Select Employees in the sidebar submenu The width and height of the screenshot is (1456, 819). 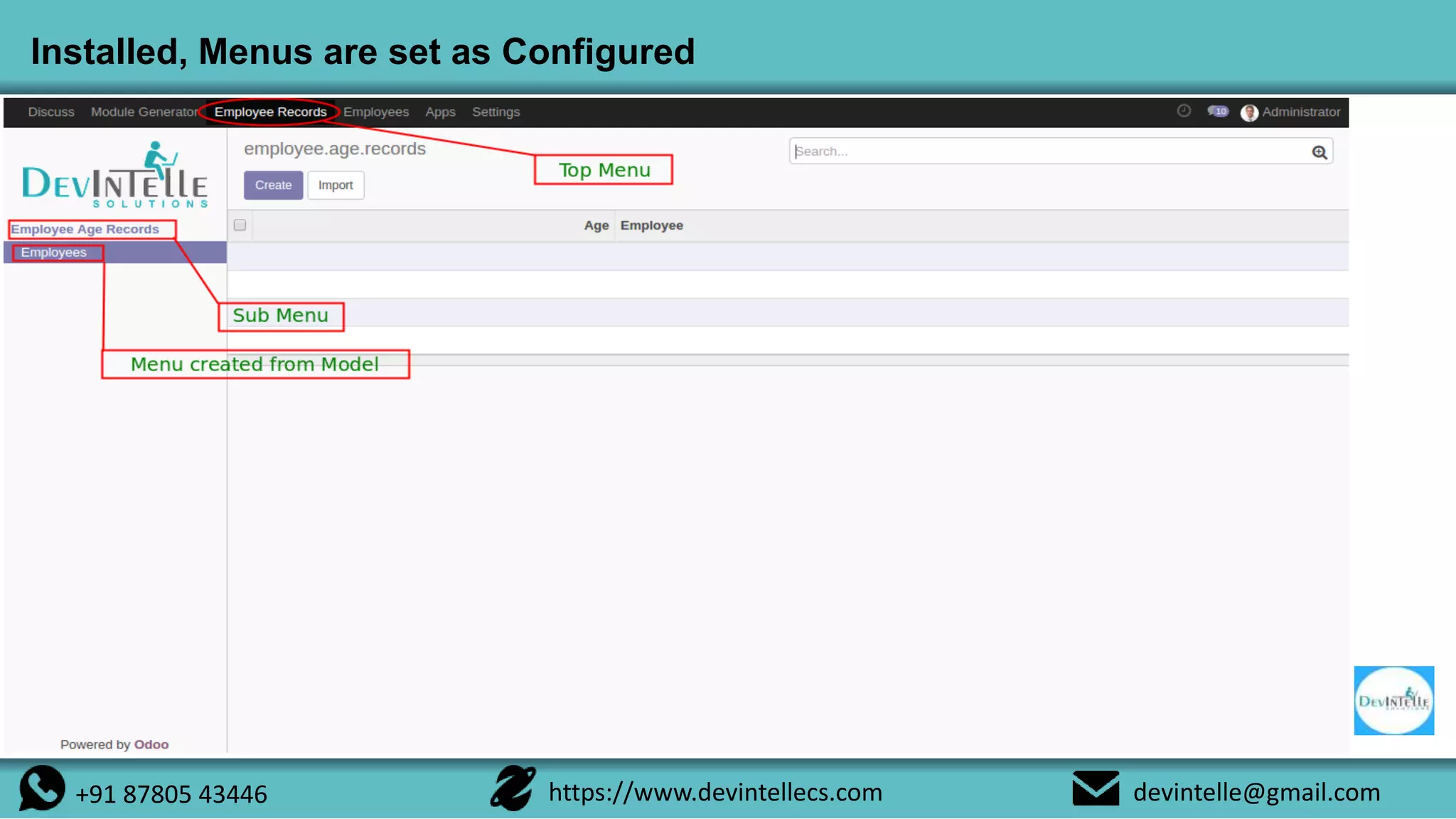coord(54,253)
